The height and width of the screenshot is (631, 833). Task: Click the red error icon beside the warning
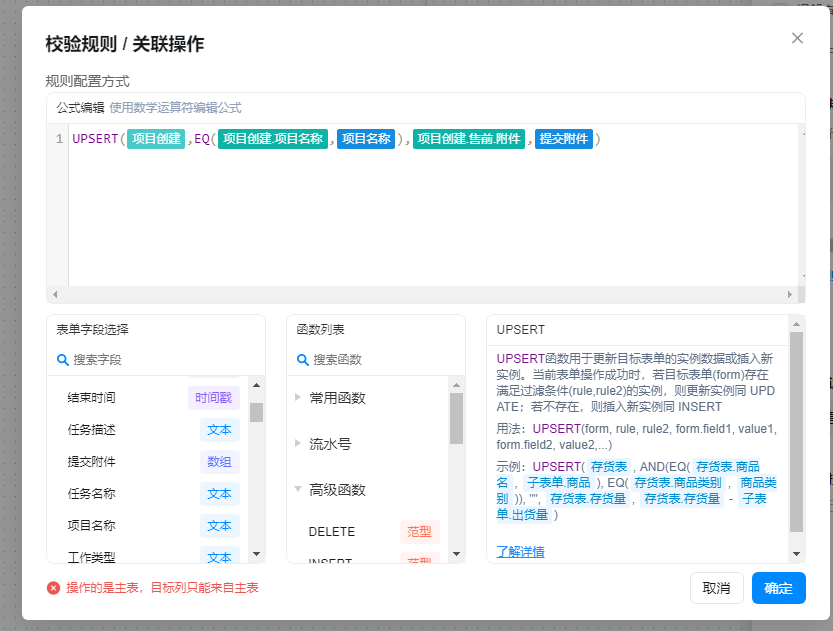tap(53, 588)
